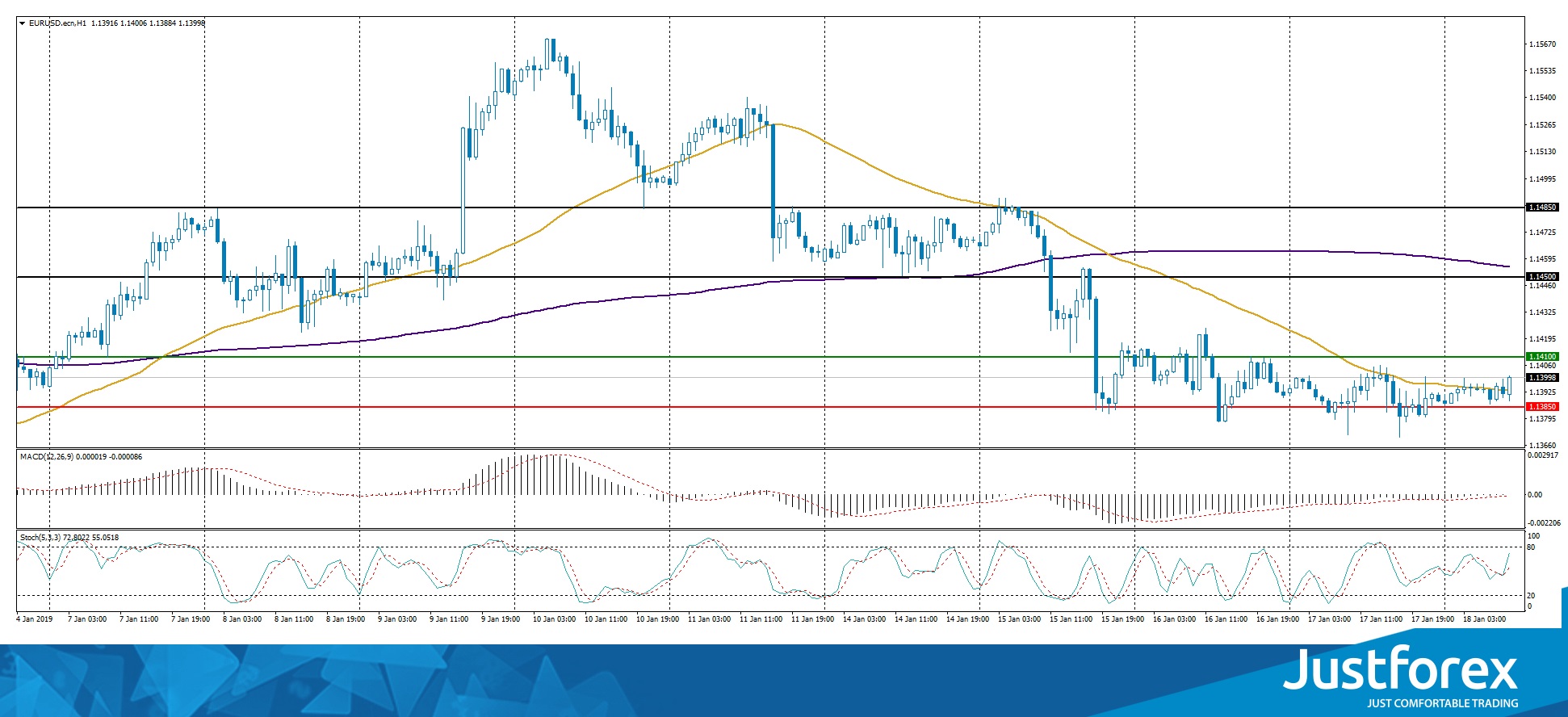
Task: Select the Stoch(5,3,3) indicator label
Action: pos(40,538)
